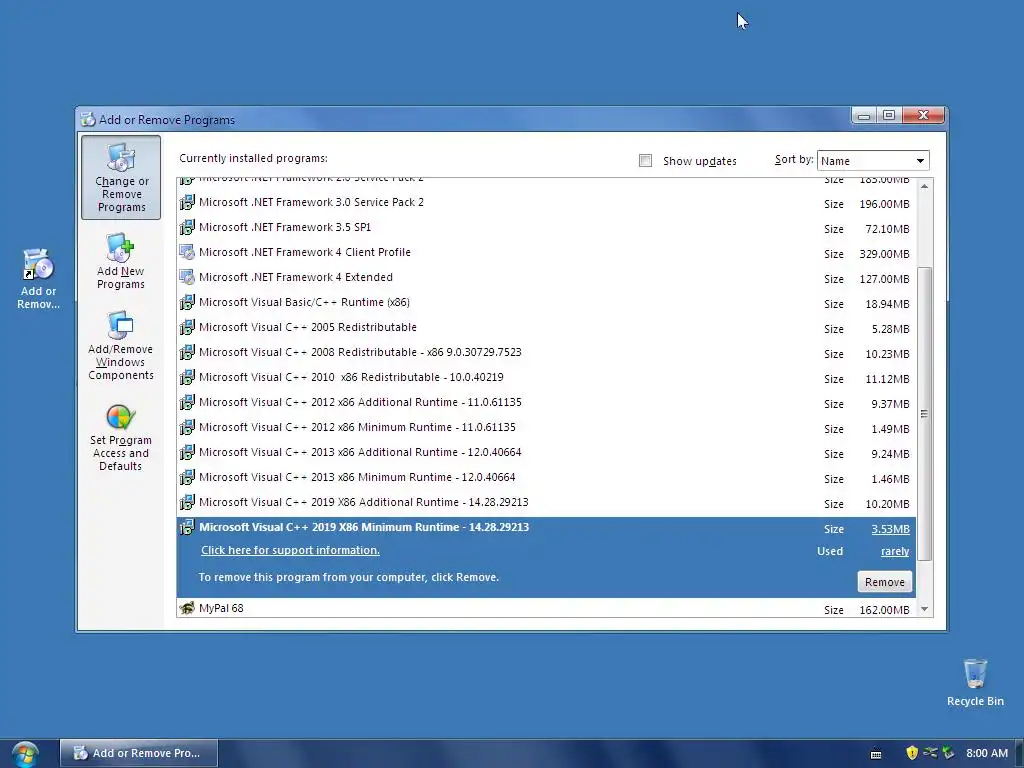1024x768 pixels.
Task: Select Microsoft .NET Framework 3.5 SP1 row
Action: click(546, 227)
